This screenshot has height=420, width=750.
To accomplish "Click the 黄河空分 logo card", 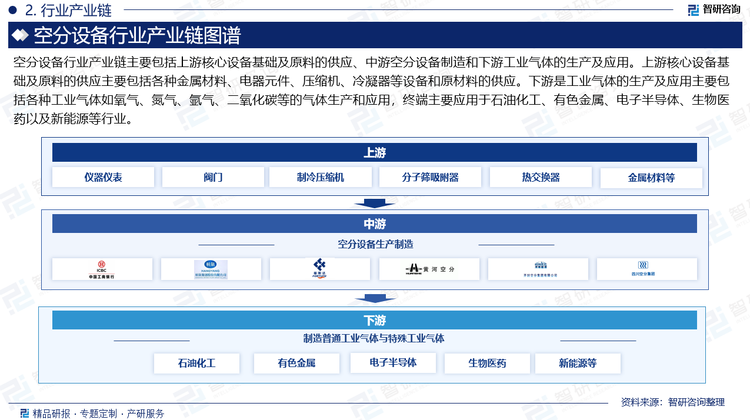I will (x=429, y=269).
